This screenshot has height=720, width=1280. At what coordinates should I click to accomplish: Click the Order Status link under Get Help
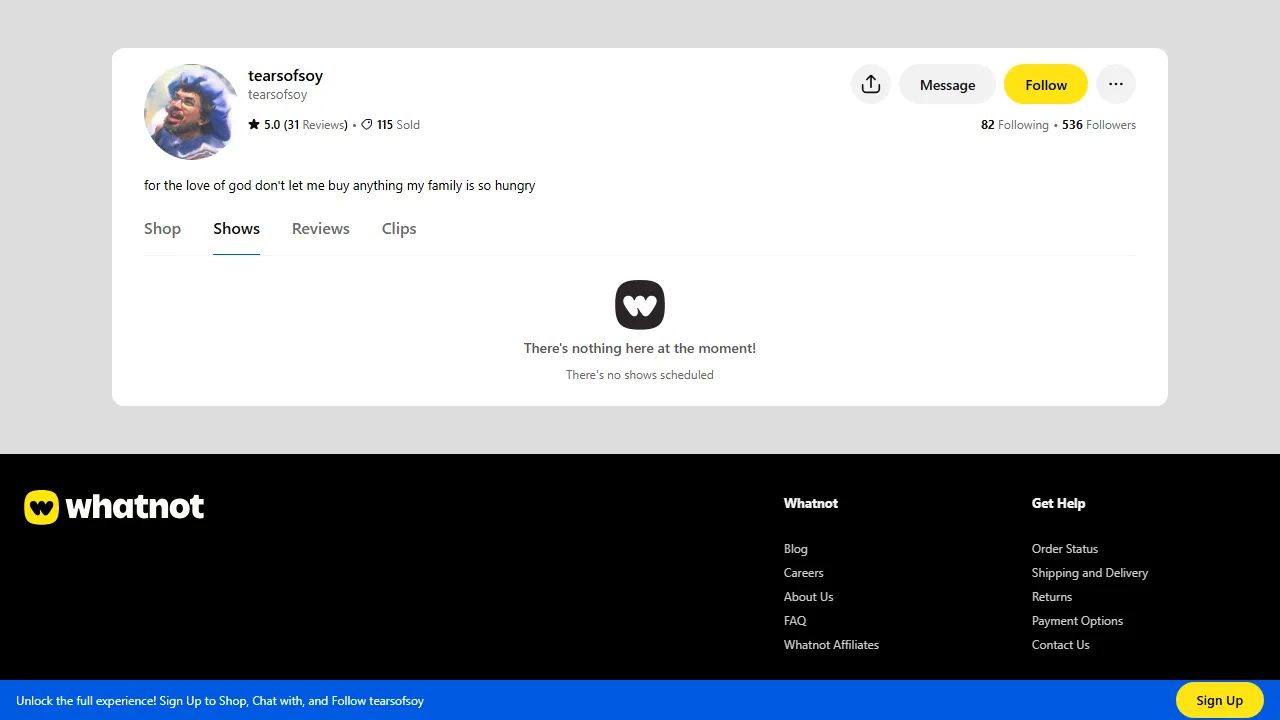tap(1064, 548)
